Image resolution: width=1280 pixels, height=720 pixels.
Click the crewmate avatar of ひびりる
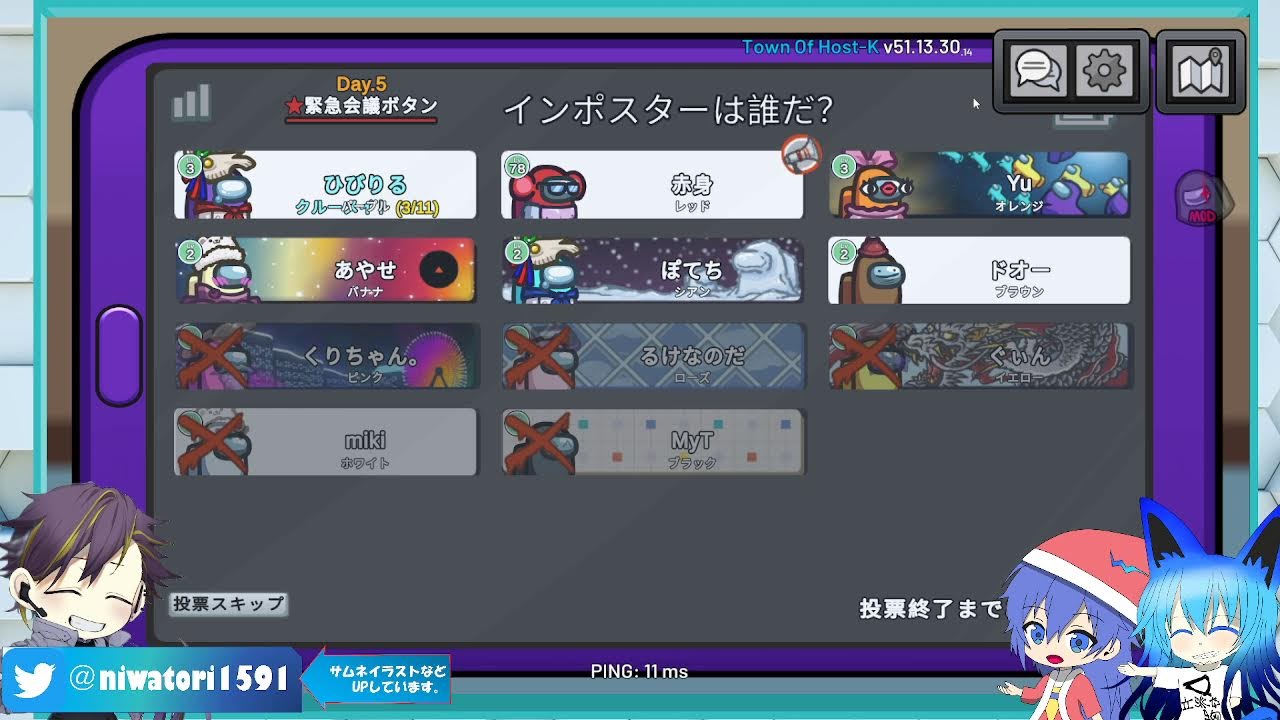[x=222, y=188]
